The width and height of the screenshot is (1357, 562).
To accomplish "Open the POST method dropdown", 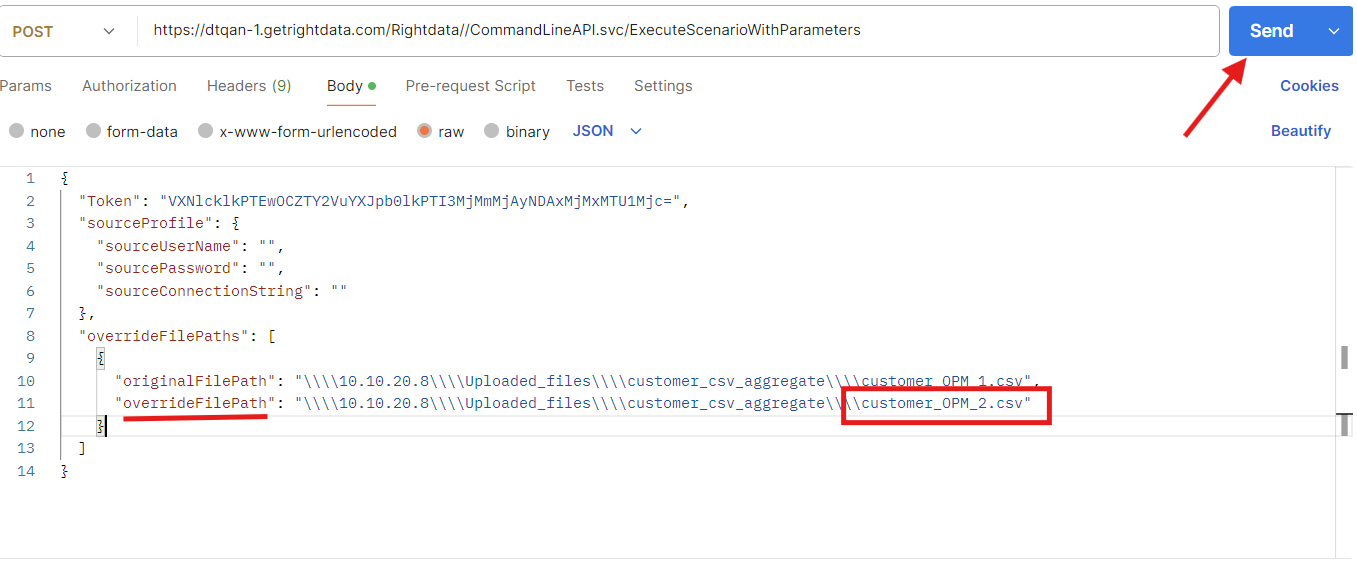I will pyautogui.click(x=63, y=31).
